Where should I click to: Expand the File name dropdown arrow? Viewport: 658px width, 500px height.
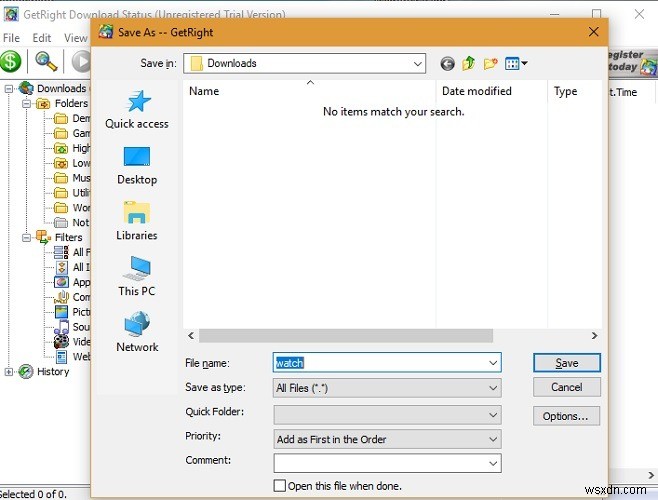[493, 363]
